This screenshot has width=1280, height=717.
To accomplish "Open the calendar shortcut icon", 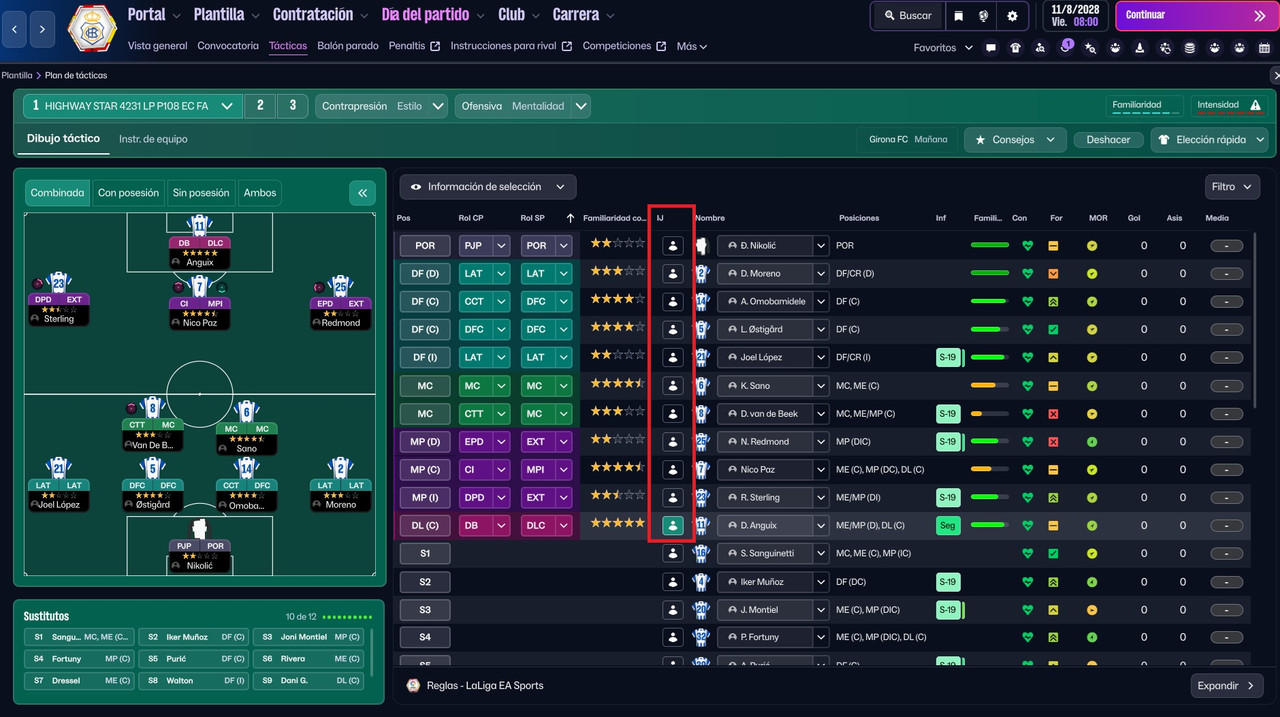I will [x=1264, y=47].
